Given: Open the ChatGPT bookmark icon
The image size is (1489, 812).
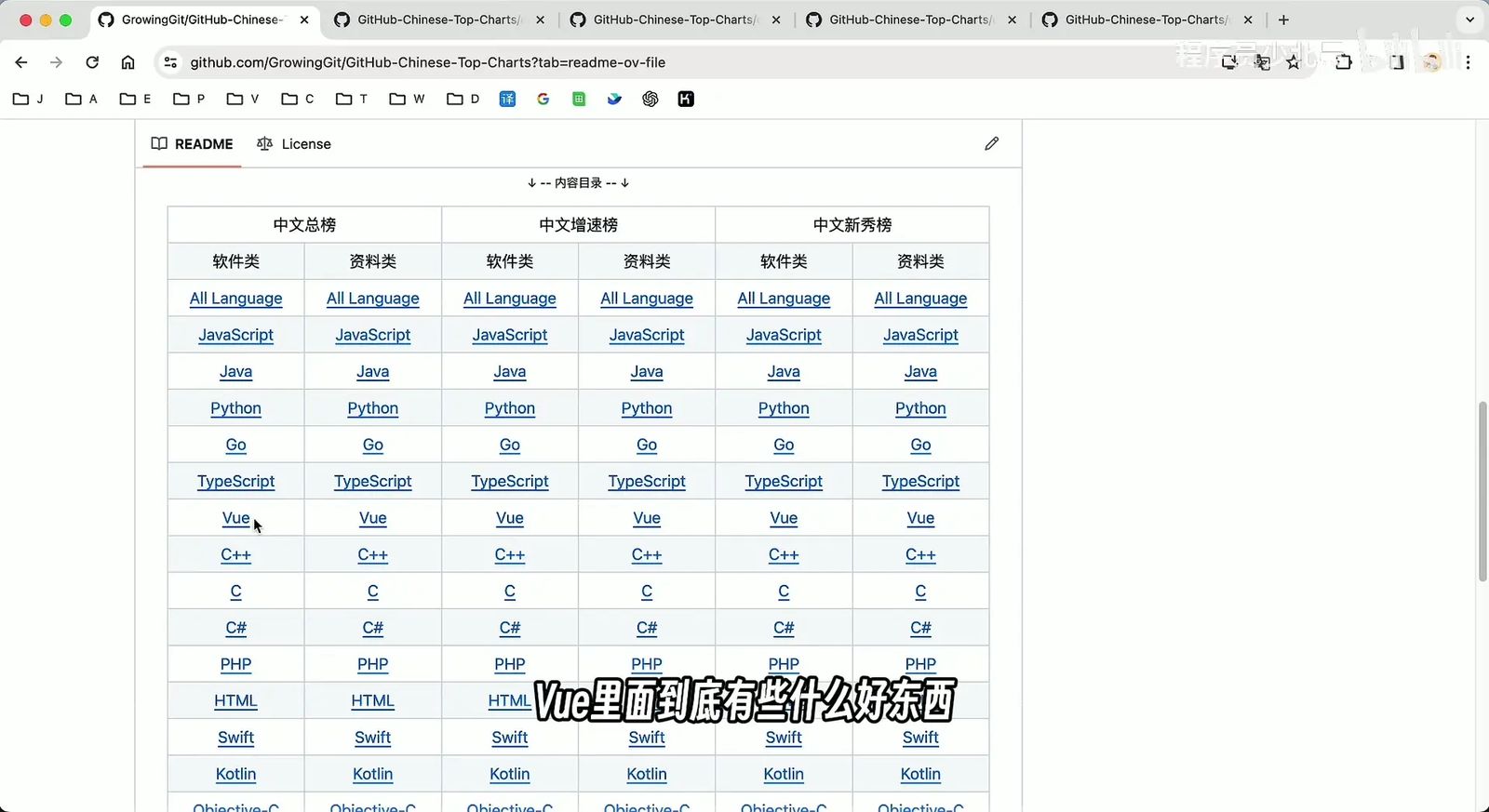Looking at the screenshot, I should 651,99.
